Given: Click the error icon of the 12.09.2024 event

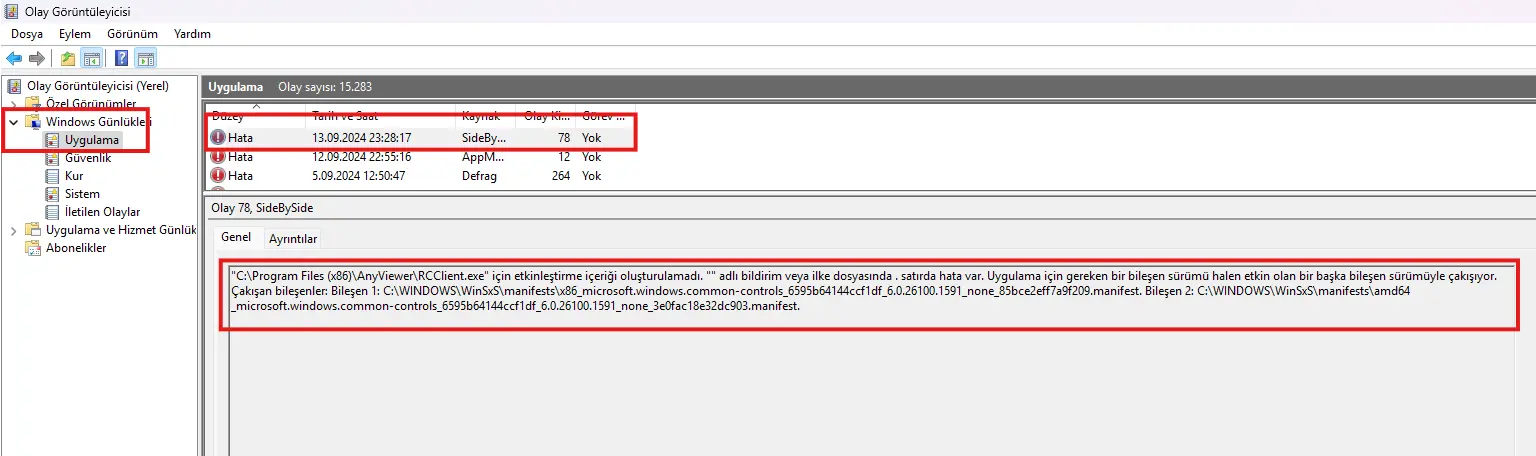Looking at the screenshot, I should 218,157.
